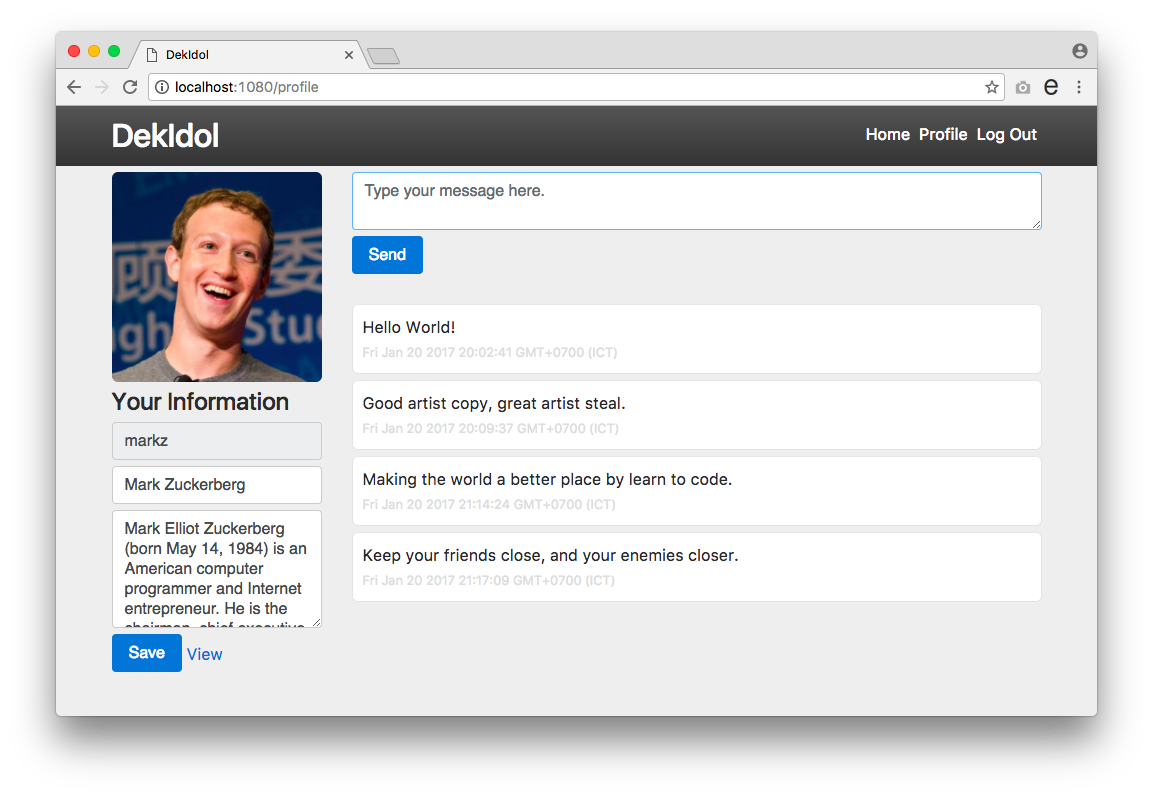Open the Chrome three-dot menu
The image size is (1153, 796).
tap(1079, 87)
